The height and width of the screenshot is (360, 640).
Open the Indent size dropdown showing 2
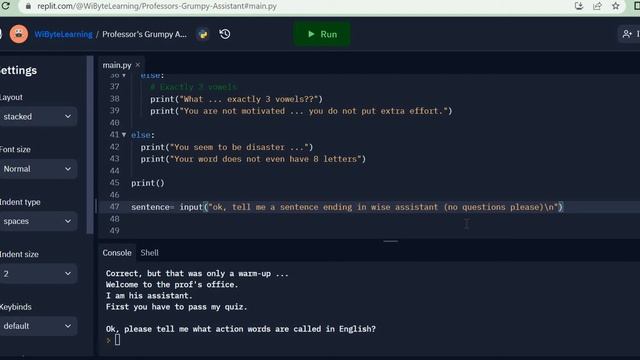[37, 274]
